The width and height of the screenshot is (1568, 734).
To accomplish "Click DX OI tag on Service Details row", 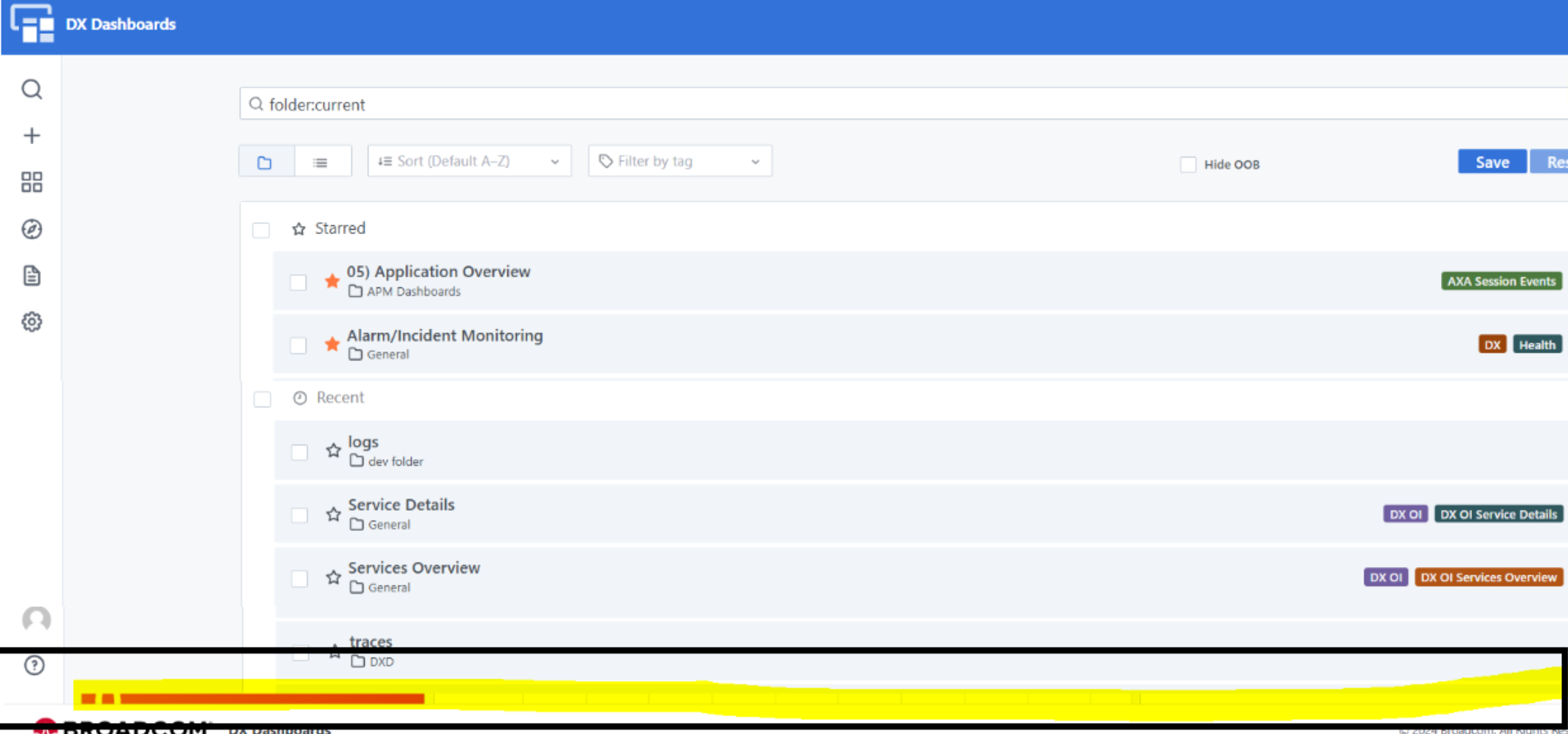I will point(1405,514).
